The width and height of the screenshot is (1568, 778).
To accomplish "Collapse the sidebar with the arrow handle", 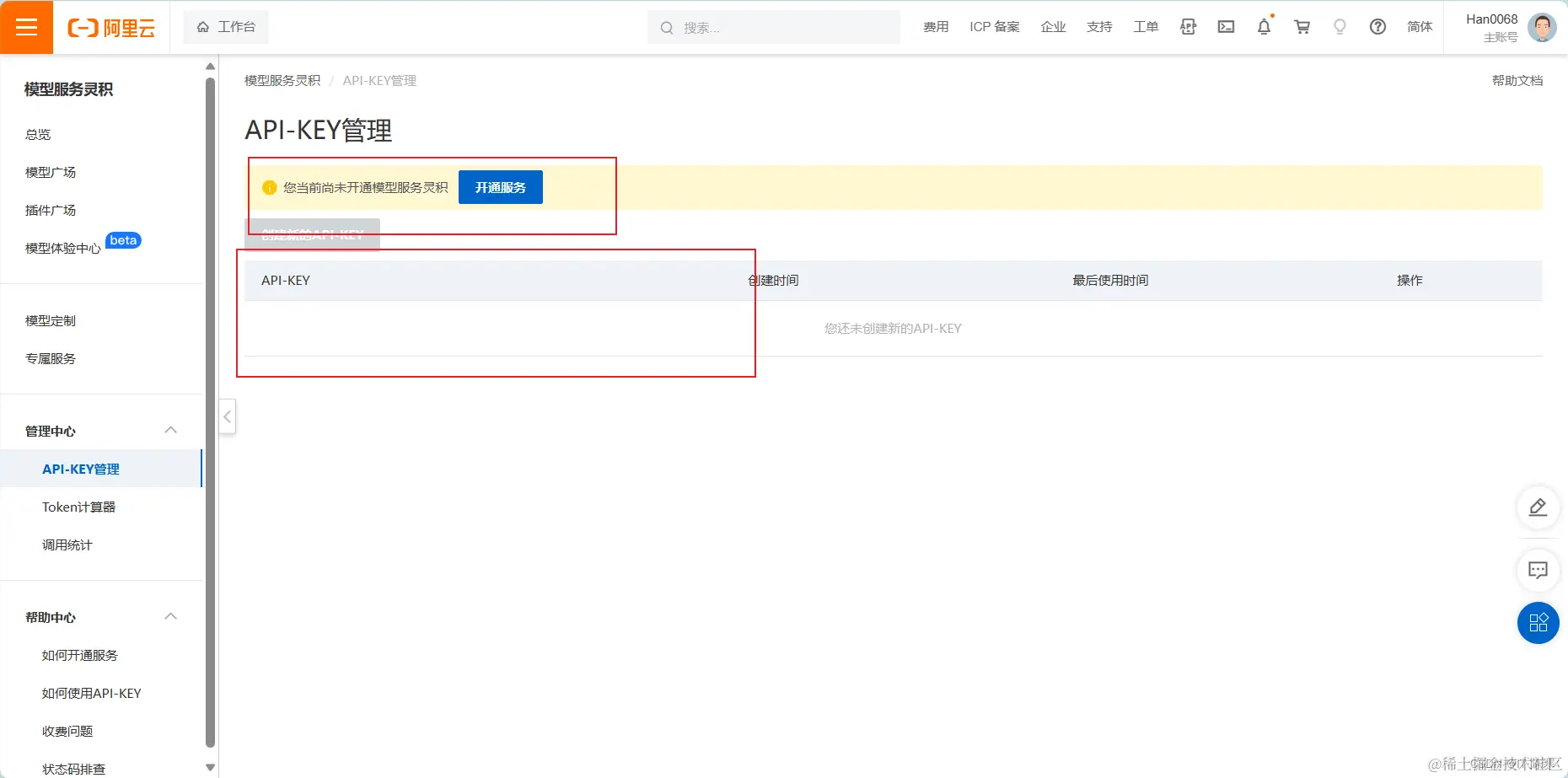I will (227, 416).
